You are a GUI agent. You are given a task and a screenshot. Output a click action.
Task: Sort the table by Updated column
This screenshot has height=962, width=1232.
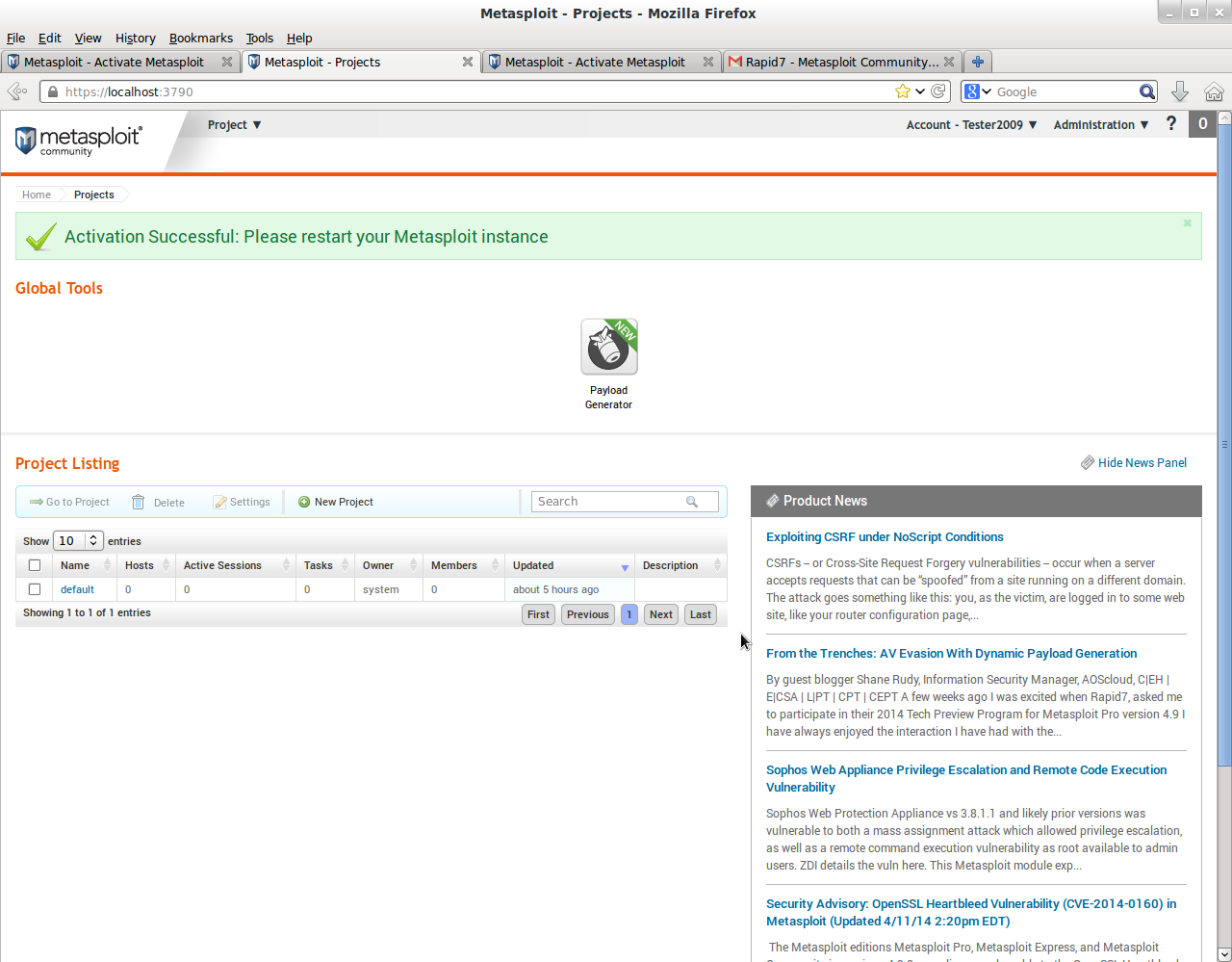coord(570,565)
